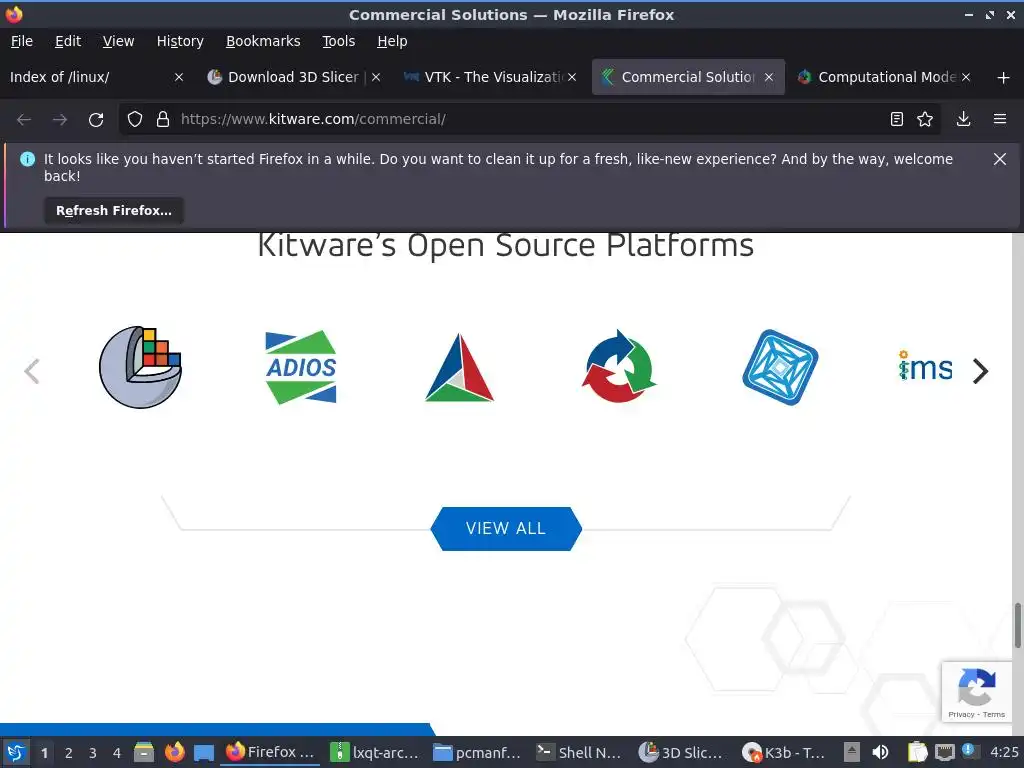Image resolution: width=1024 pixels, height=768 pixels.
Task: Open the clipboard tray icon
Action: coord(917,752)
